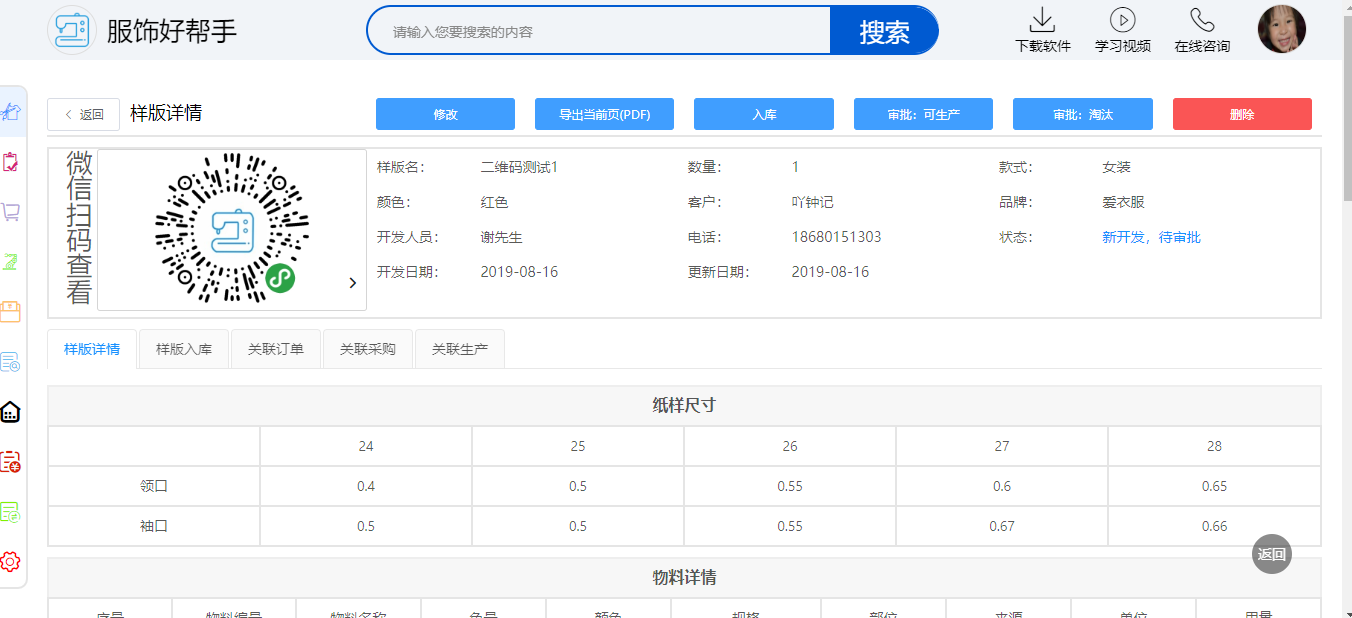The height and width of the screenshot is (618, 1352).
Task: Open the black warehouse house sidebar icon
Action: (11, 412)
